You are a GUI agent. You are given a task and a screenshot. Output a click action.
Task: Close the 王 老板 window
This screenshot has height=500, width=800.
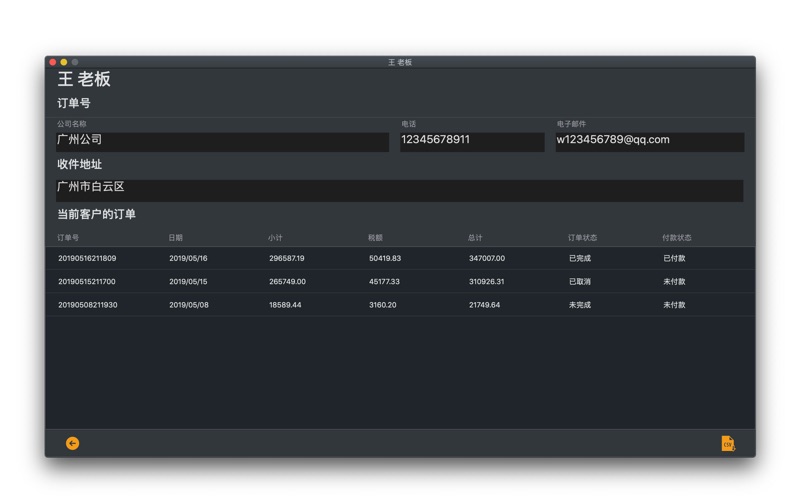[x=53, y=62]
